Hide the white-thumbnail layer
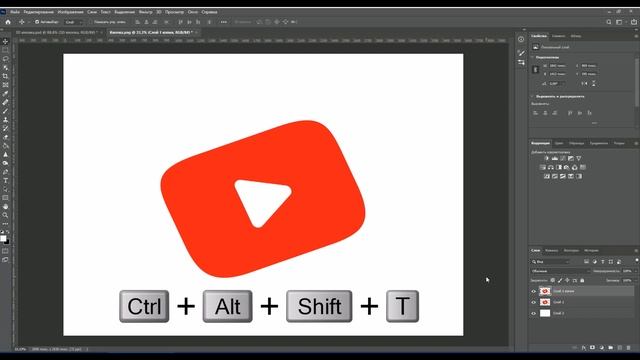 [533, 313]
